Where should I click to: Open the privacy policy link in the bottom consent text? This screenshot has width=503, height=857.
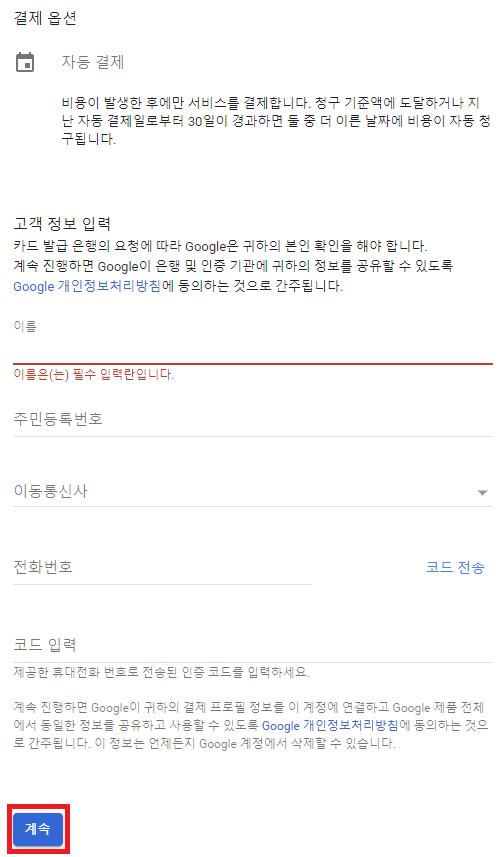click(x=330, y=726)
